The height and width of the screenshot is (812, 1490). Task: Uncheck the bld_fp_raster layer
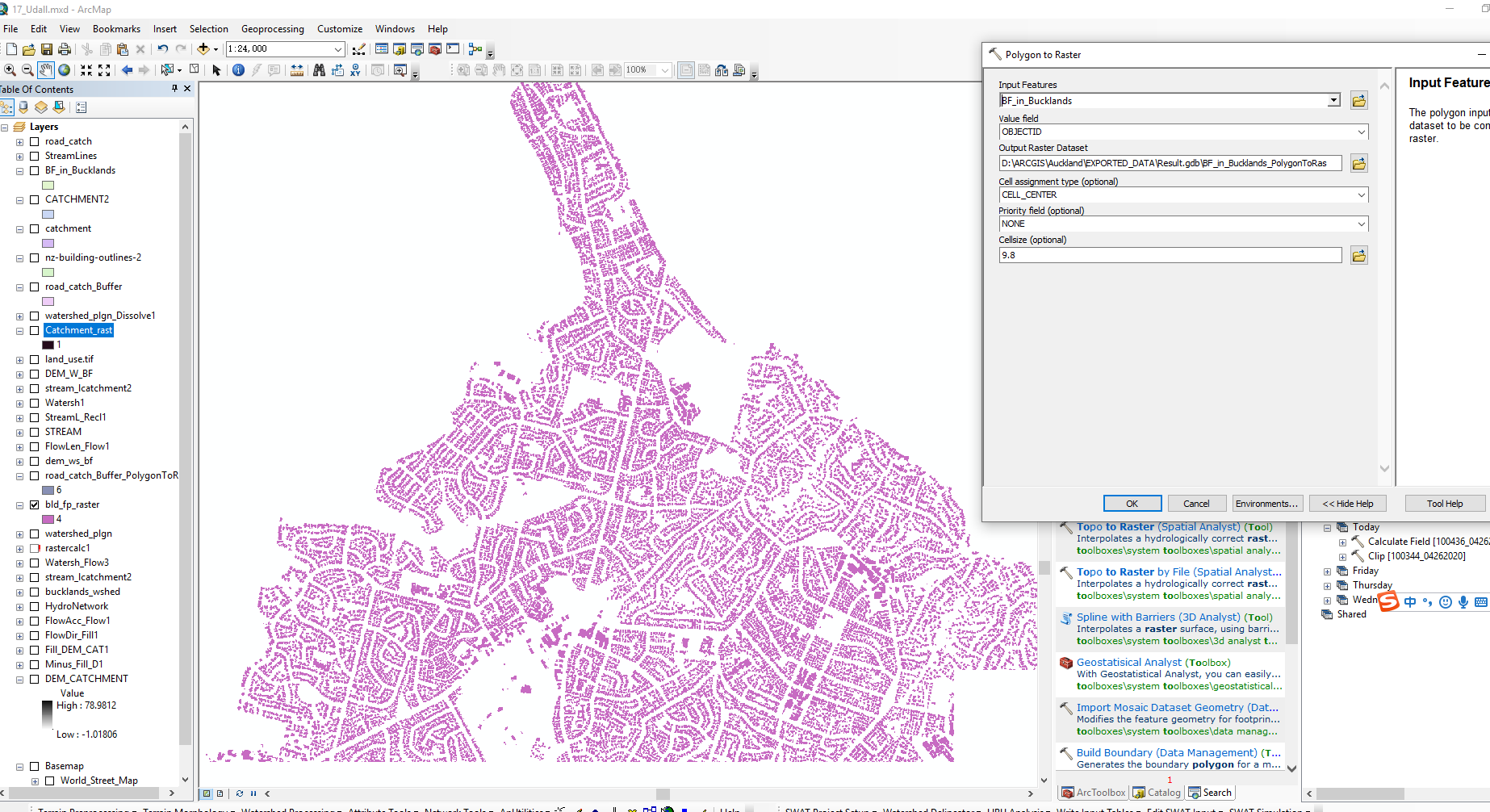[x=35, y=504]
